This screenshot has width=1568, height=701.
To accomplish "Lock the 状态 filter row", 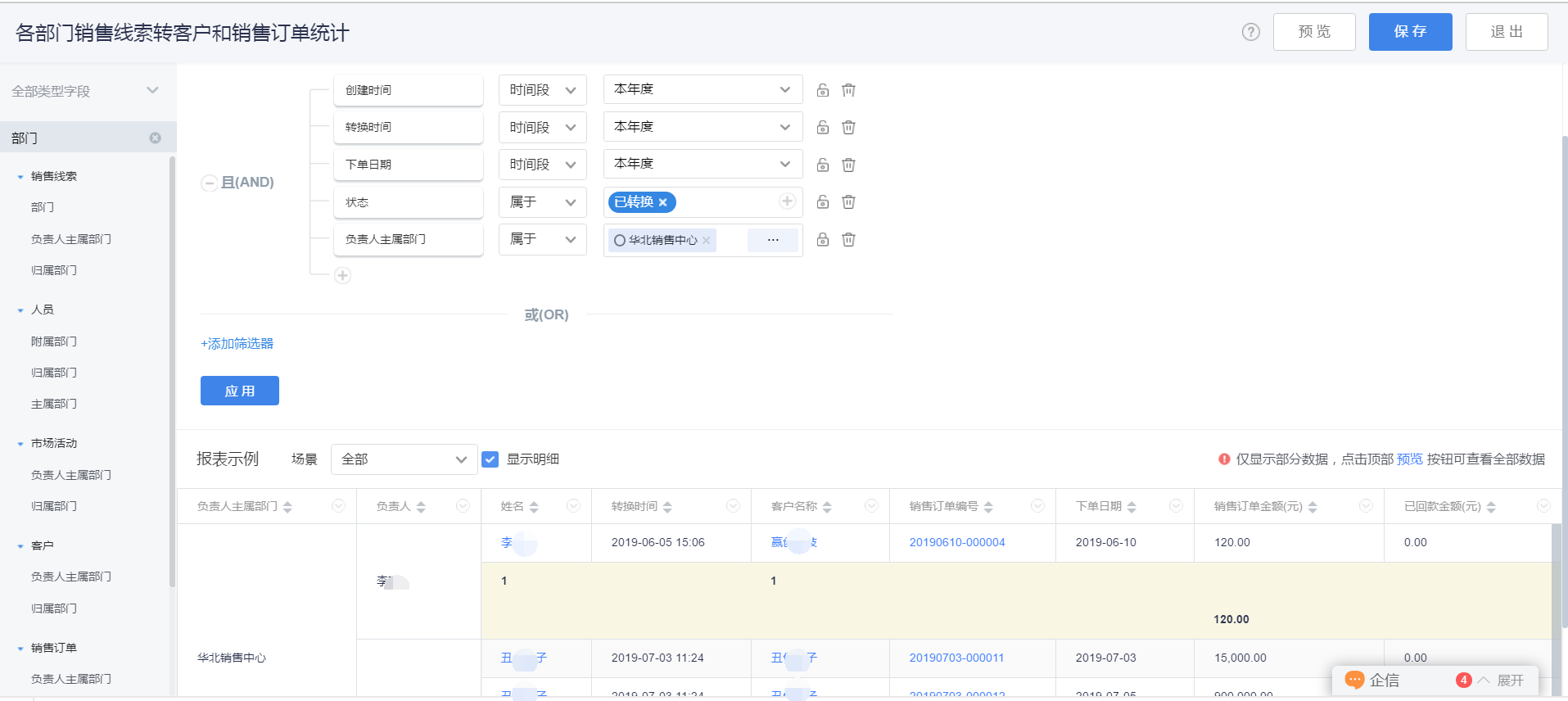I will point(823,201).
